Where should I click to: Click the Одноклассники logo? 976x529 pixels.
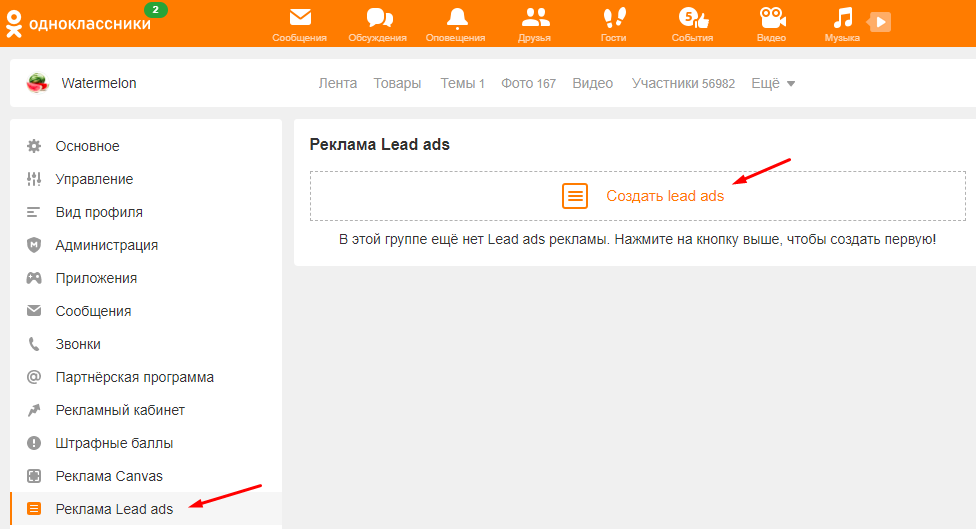pos(78,24)
